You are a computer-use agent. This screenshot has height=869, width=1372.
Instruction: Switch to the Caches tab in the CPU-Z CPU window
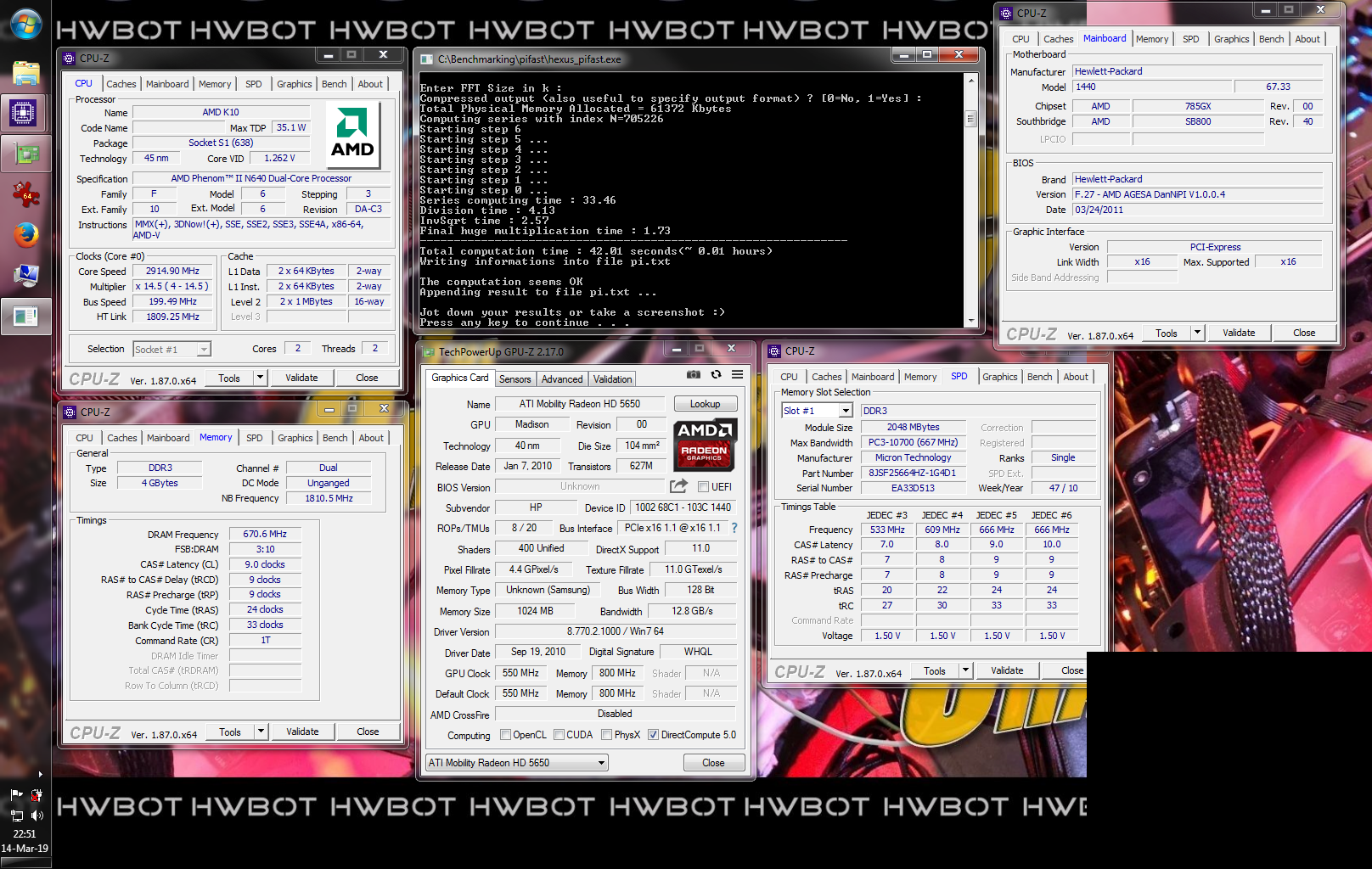(x=121, y=84)
